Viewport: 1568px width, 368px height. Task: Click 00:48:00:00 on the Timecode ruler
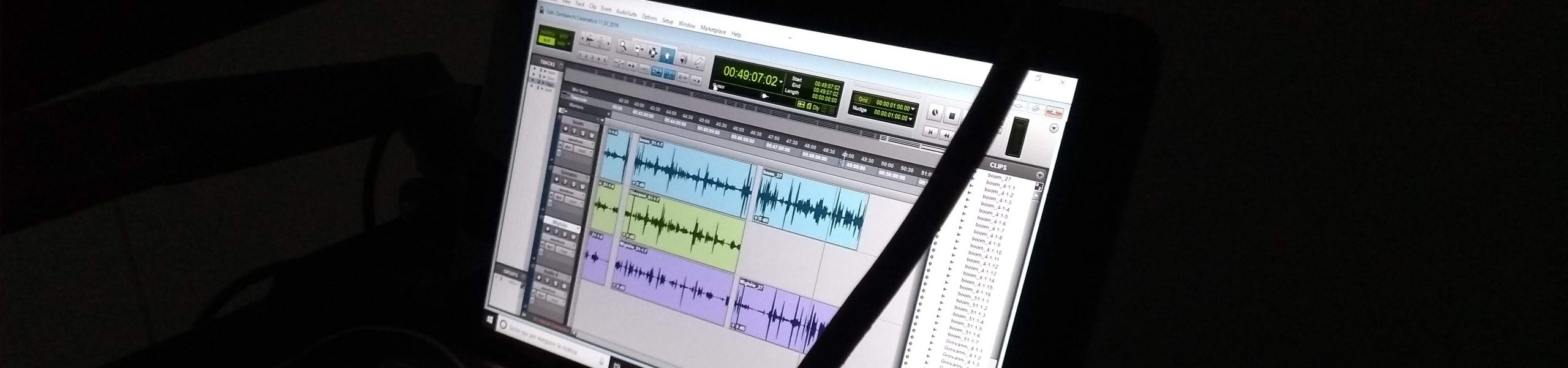814,157
